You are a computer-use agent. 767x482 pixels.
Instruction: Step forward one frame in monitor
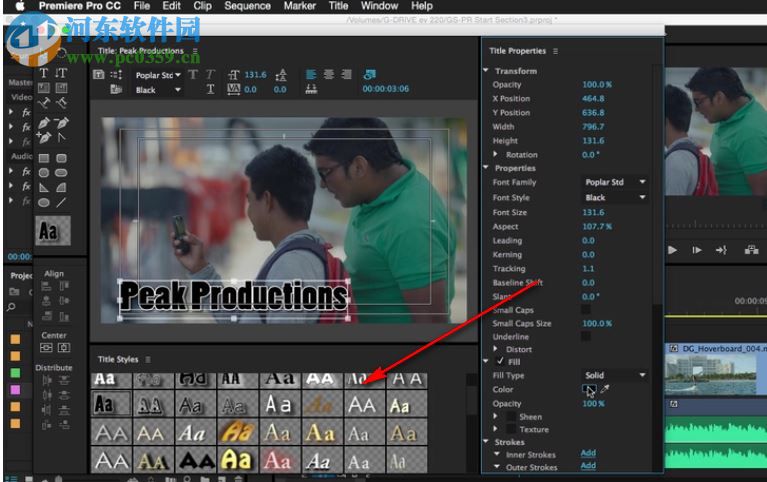[x=697, y=250]
